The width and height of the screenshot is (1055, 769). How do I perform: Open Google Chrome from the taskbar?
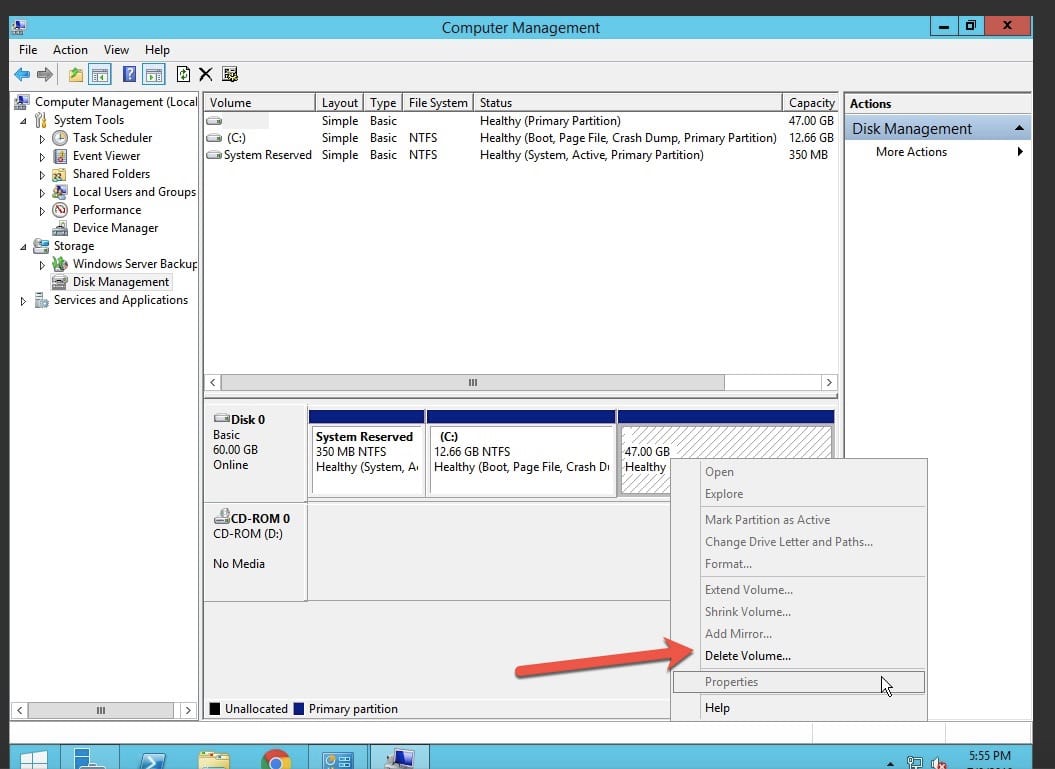click(275, 760)
